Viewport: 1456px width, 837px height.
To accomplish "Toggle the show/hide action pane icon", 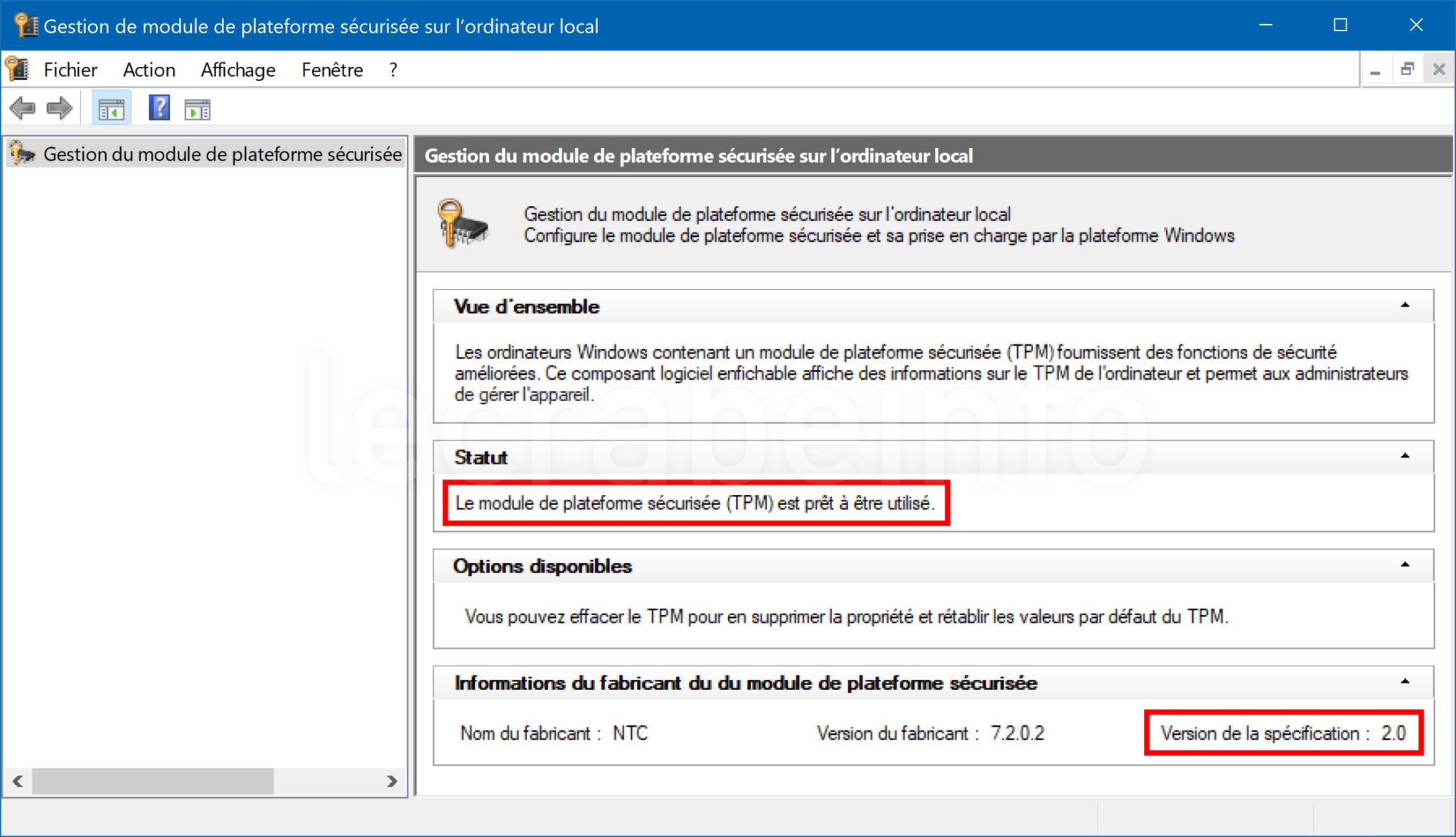I will (x=198, y=110).
